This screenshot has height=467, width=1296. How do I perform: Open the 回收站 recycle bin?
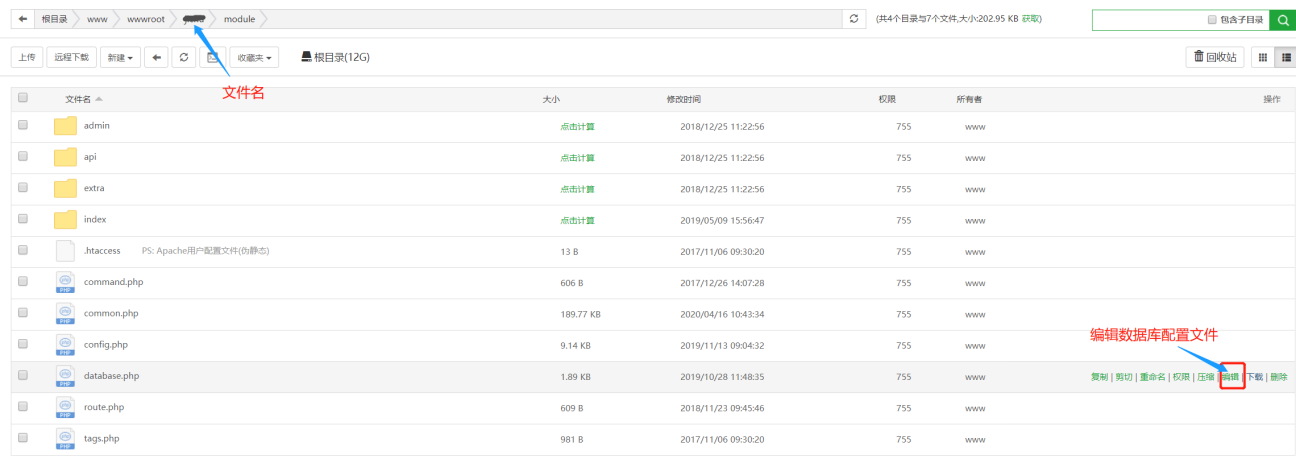[1214, 57]
